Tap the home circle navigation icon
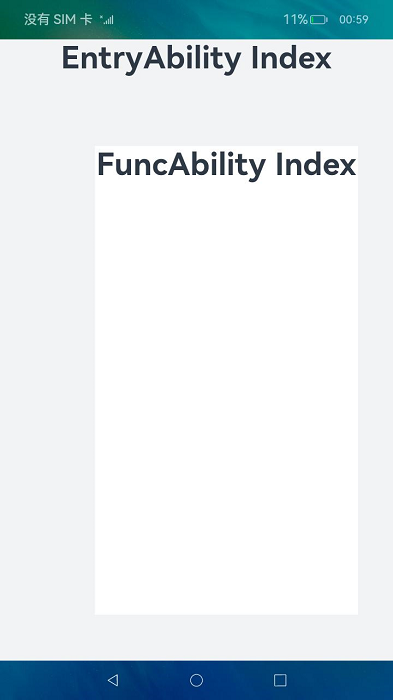The width and height of the screenshot is (393, 700). (x=196, y=680)
